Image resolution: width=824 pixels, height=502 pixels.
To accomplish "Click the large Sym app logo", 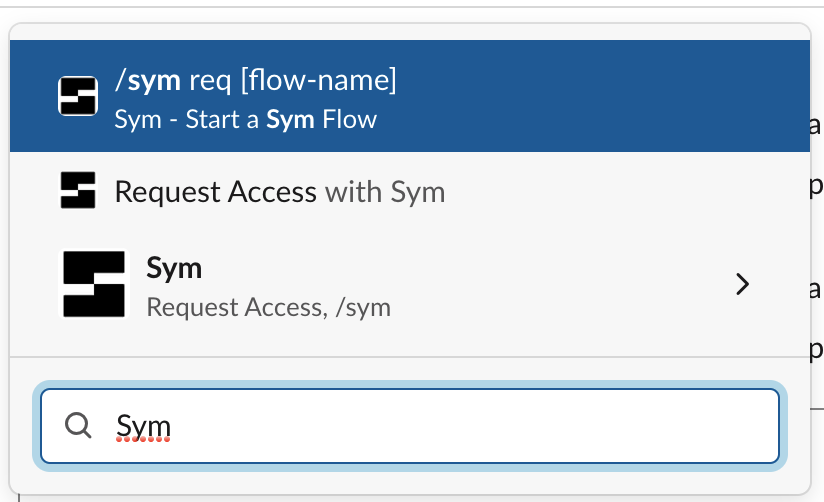I will (x=94, y=285).
